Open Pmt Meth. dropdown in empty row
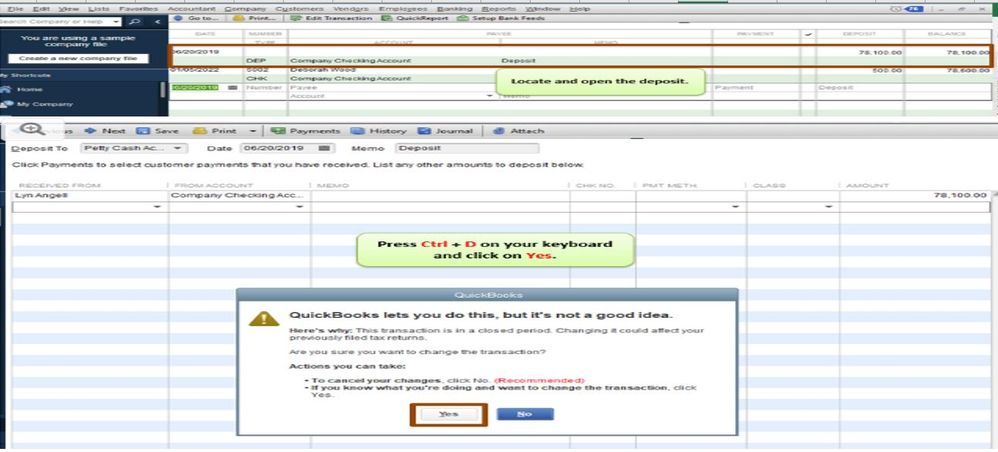998x452 pixels. 735,207
